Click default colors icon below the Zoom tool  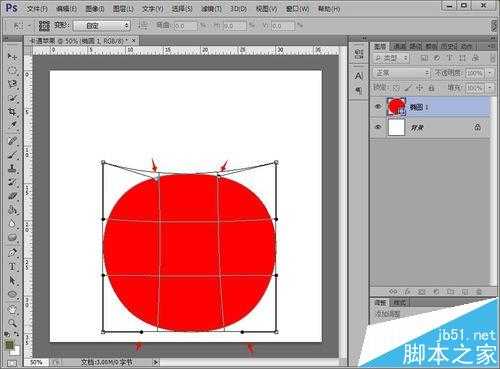pyautogui.click(x=7, y=334)
